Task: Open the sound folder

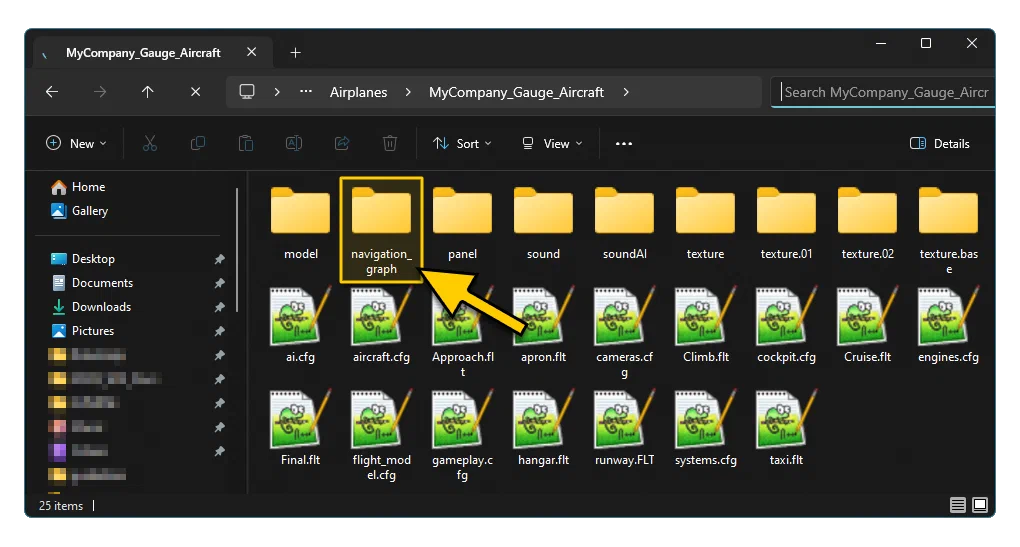Action: tap(543, 223)
